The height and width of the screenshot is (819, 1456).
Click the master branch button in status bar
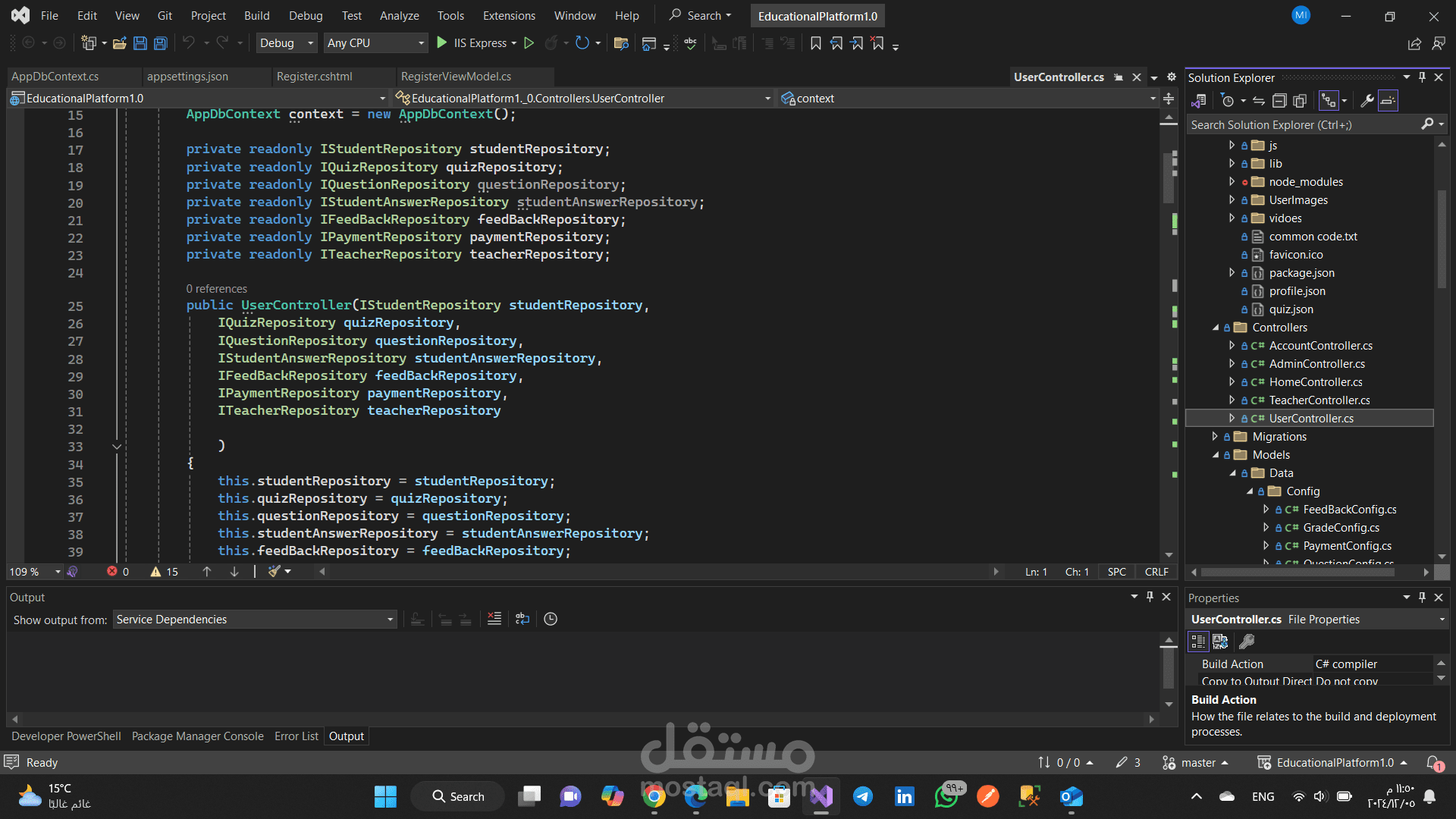click(x=1197, y=762)
